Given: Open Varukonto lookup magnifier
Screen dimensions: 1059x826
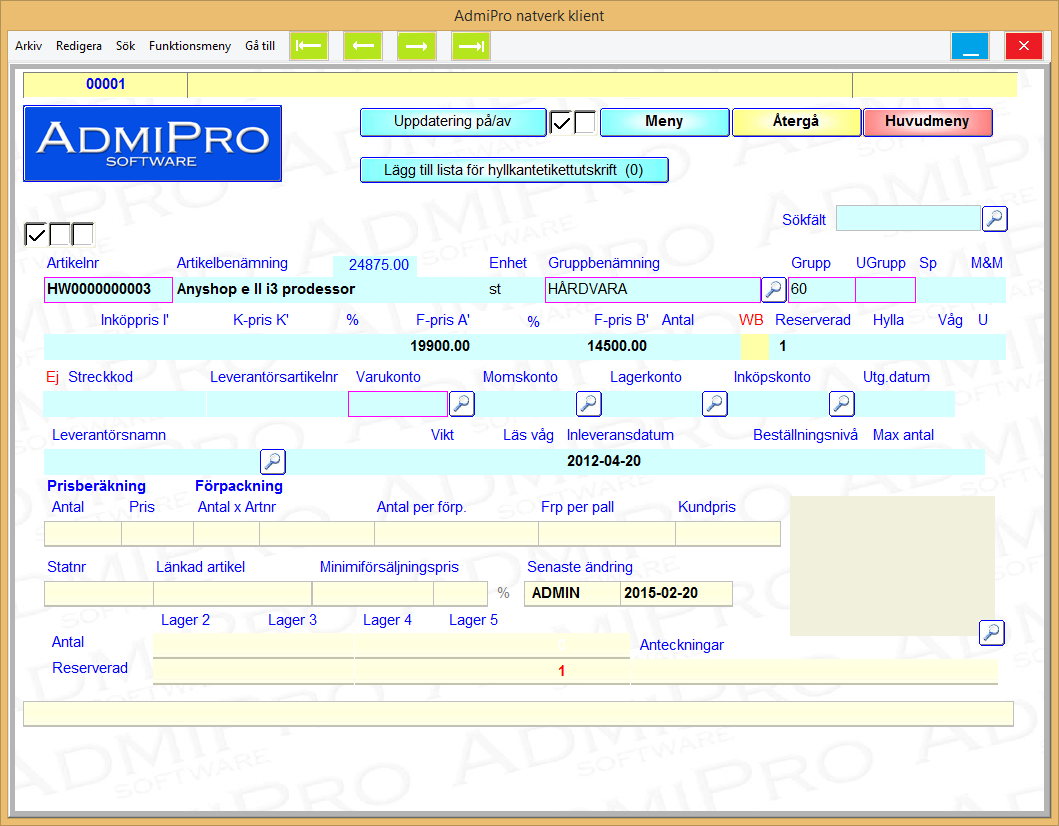Looking at the screenshot, I should tap(461, 404).
